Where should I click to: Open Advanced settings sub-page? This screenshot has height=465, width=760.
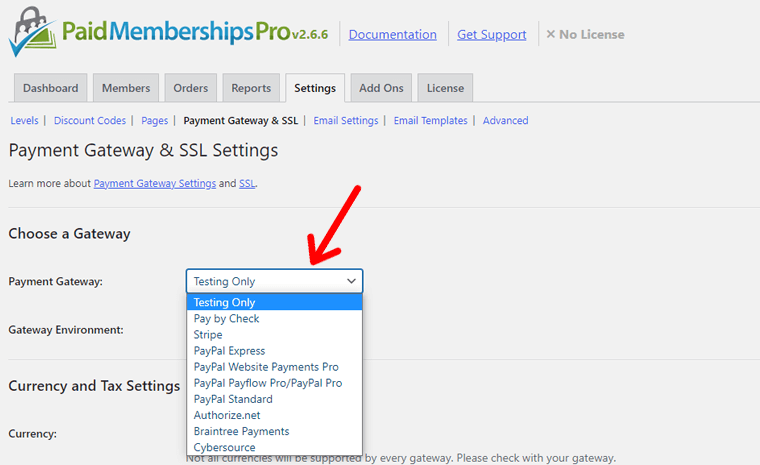point(506,120)
